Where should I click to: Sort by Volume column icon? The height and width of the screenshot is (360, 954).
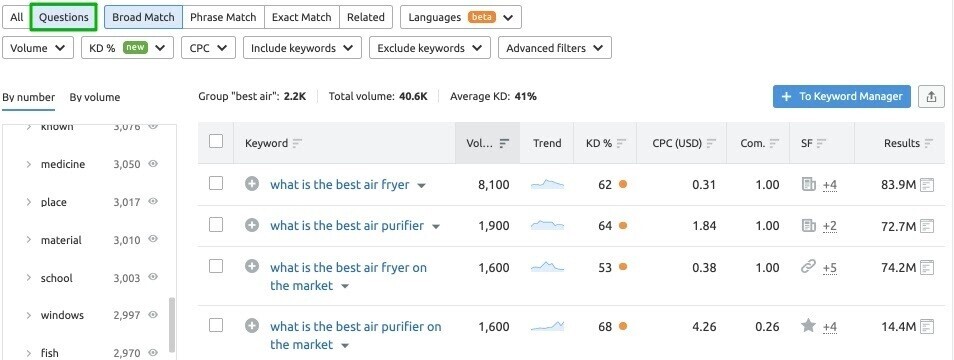(x=504, y=144)
